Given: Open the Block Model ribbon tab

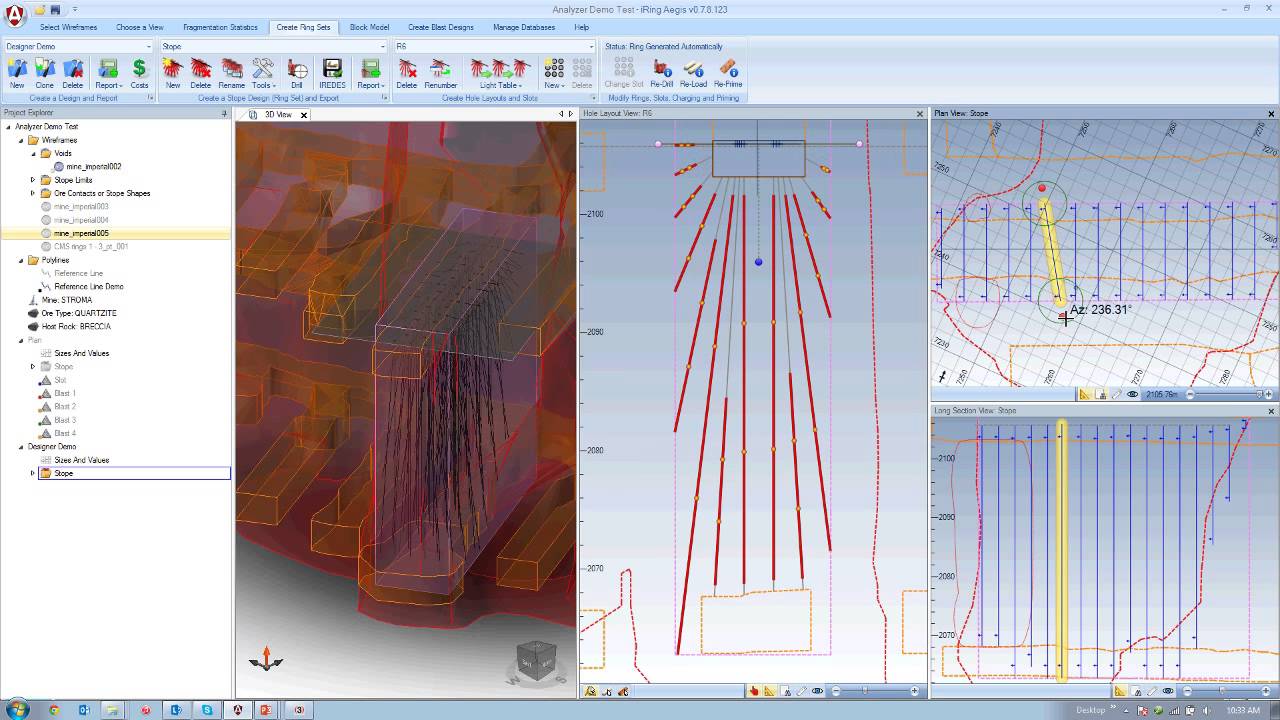Looking at the screenshot, I should [x=369, y=27].
